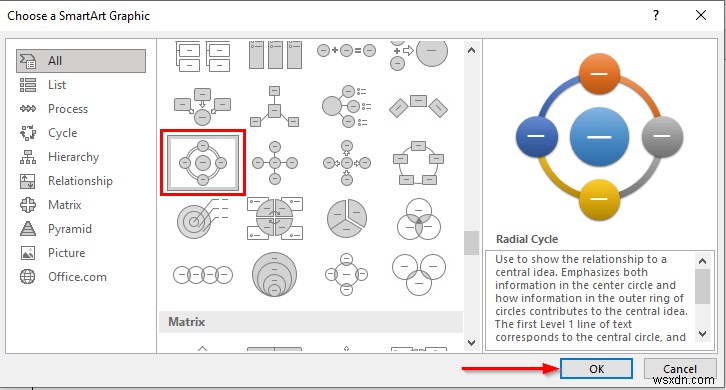Choose the pentagon cycle of boxes layout

coord(419,163)
